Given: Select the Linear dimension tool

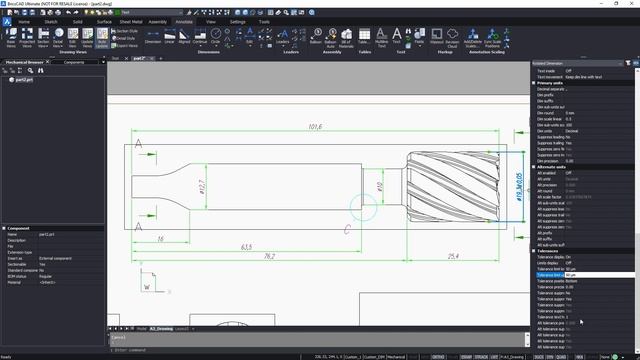Looking at the screenshot, I should [x=169, y=37].
